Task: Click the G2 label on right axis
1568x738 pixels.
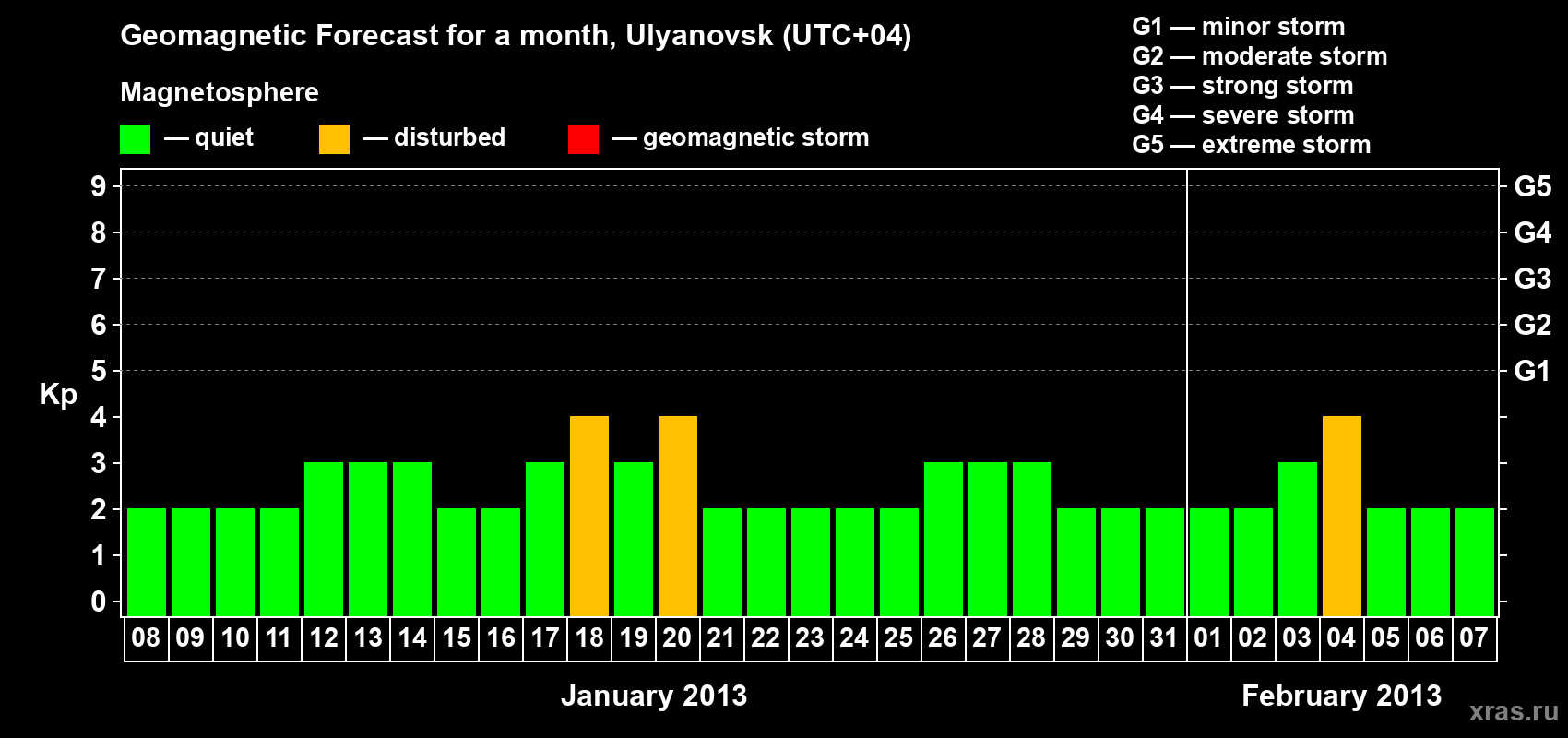Action: [x=1533, y=325]
